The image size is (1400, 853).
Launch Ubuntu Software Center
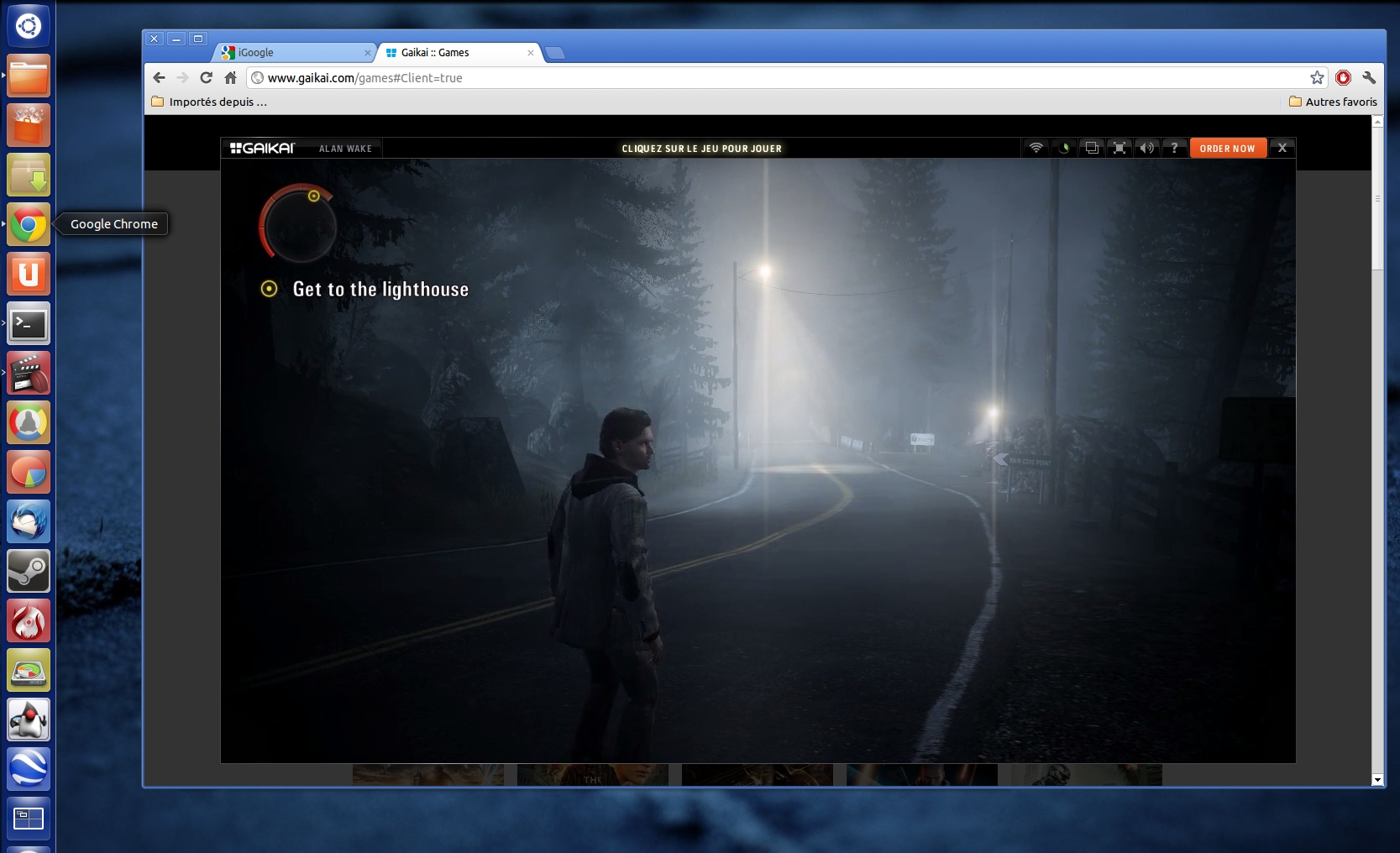[x=29, y=125]
